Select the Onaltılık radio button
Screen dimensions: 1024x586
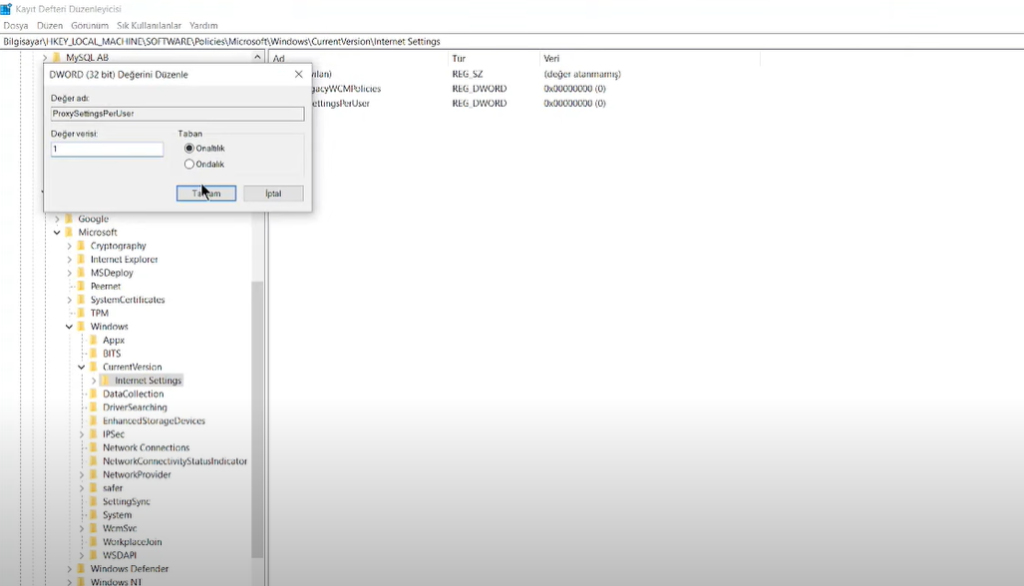189,148
